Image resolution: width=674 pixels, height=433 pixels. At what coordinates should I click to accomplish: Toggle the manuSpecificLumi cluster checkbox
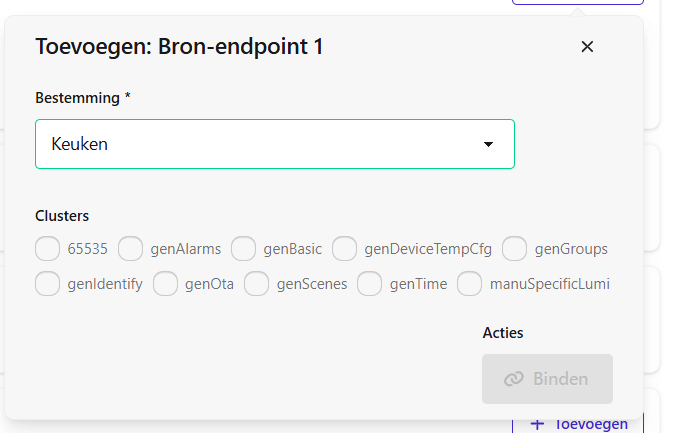pyautogui.click(x=470, y=284)
